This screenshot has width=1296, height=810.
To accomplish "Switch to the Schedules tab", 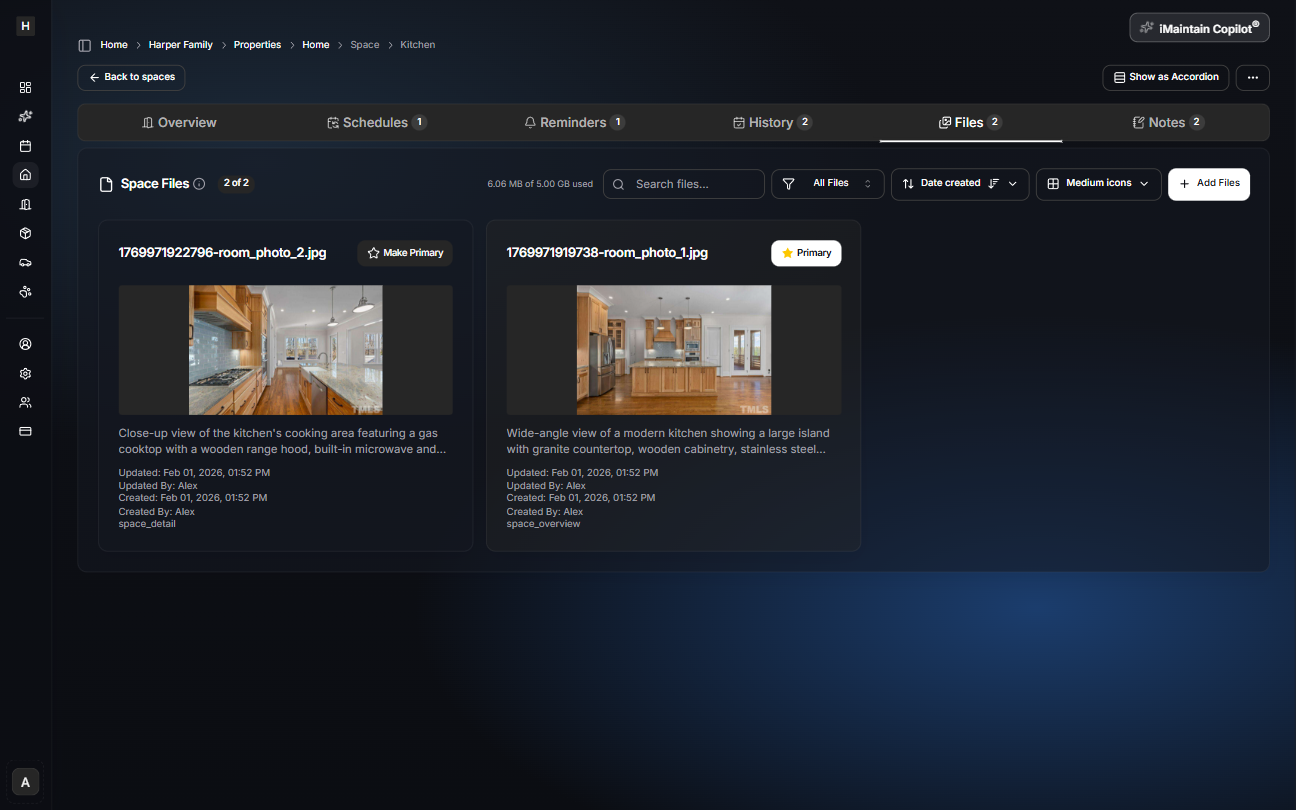I will [x=377, y=122].
